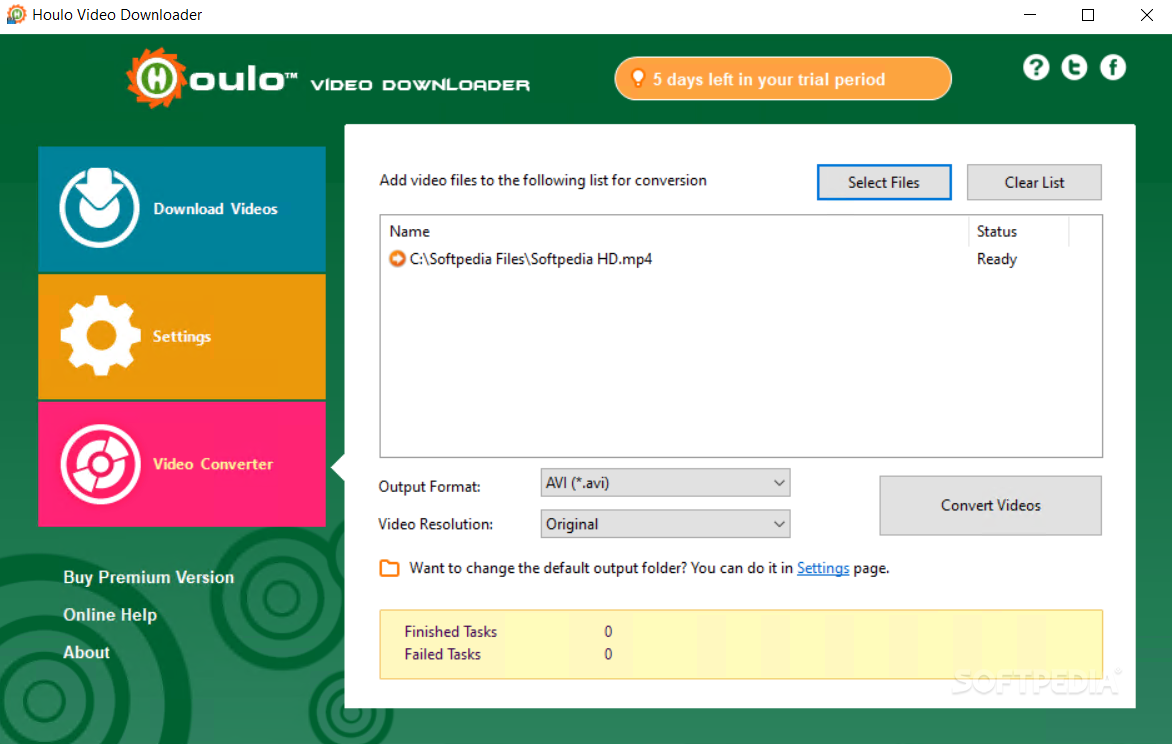Click 'Add video files to the following list' text

[543, 180]
